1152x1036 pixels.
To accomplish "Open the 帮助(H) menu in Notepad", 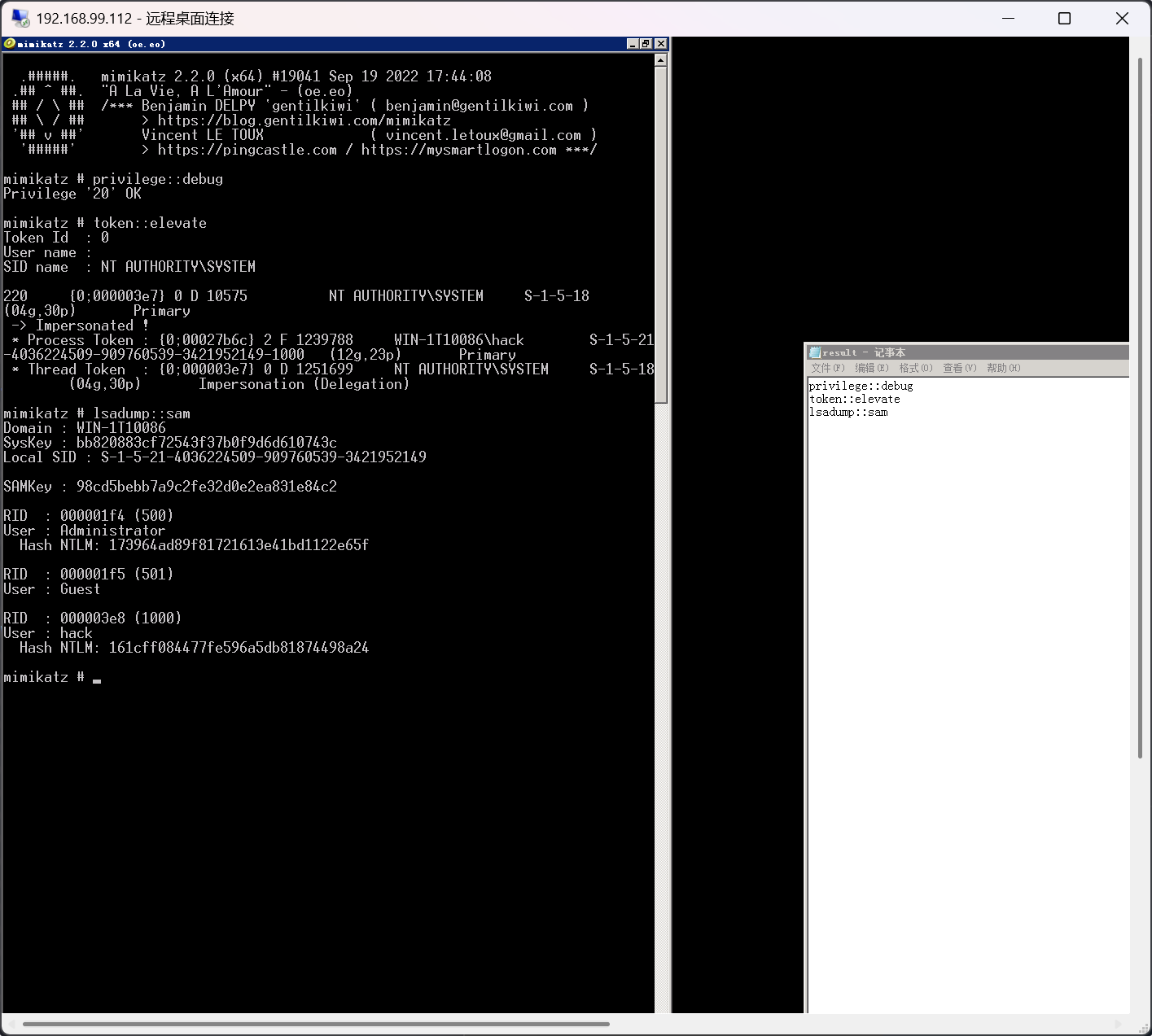I will pyautogui.click(x=1004, y=368).
